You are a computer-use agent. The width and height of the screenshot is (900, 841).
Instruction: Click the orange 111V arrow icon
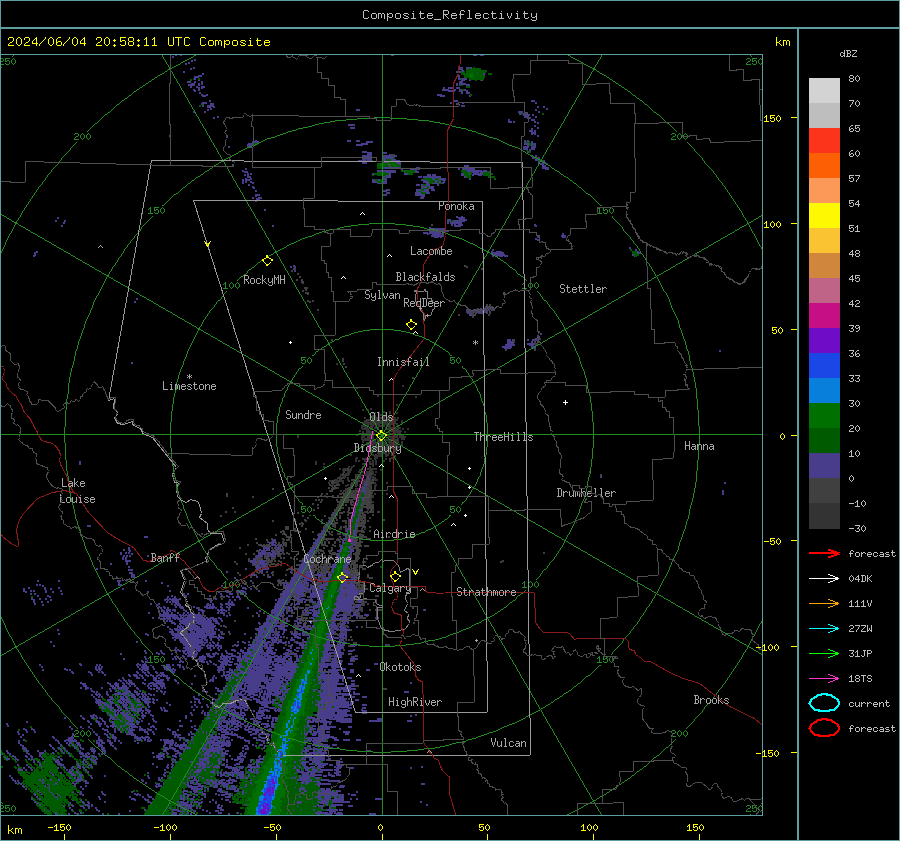pyautogui.click(x=824, y=603)
